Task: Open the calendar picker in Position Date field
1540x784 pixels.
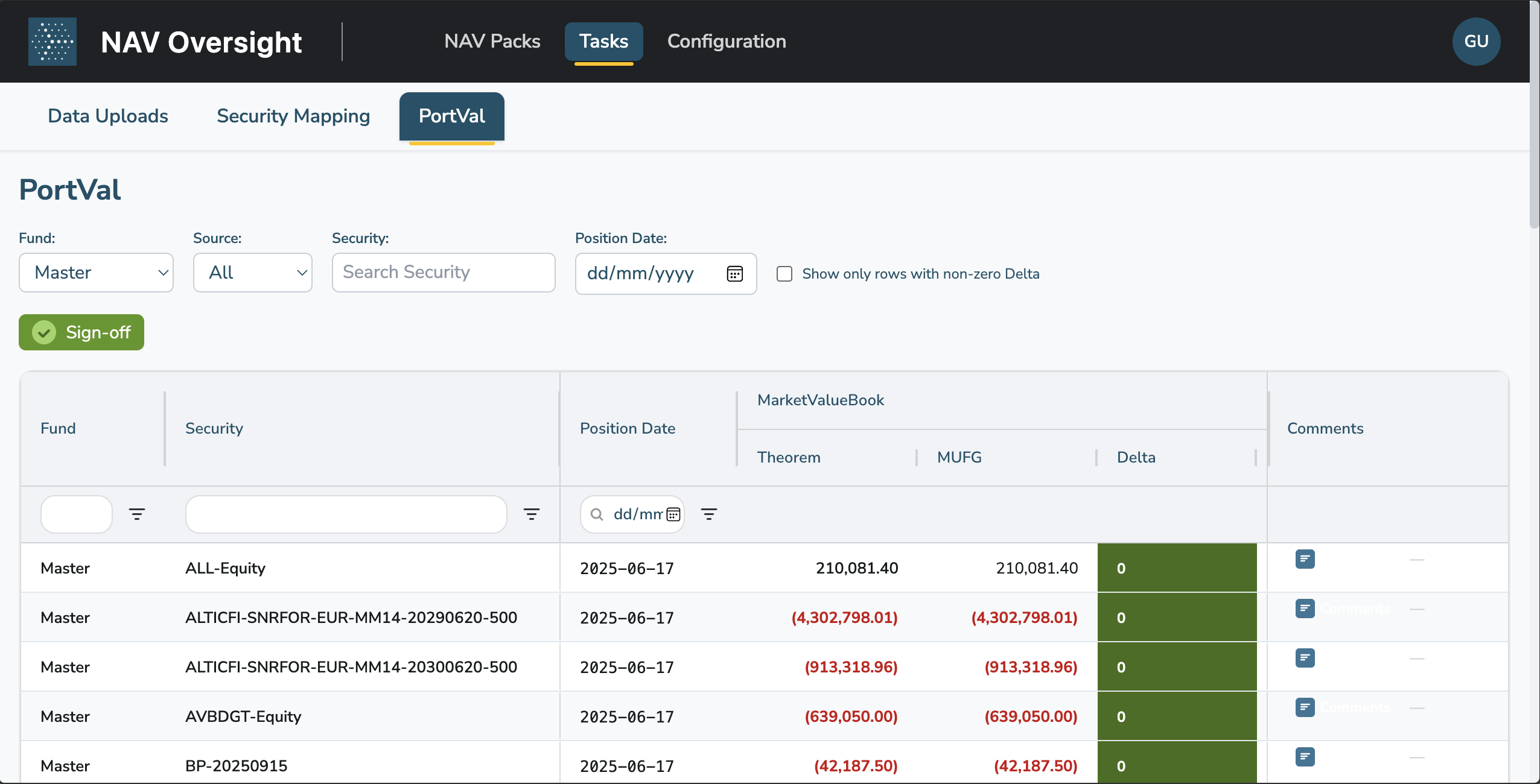Action: [x=734, y=274]
